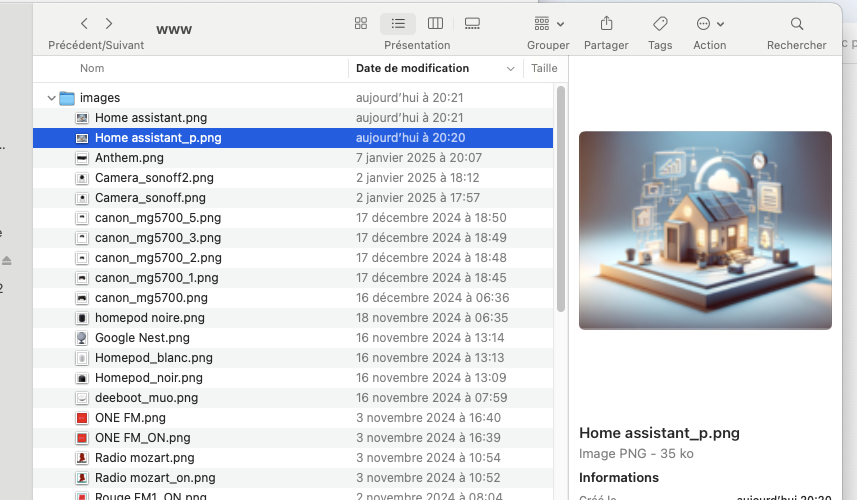Click the file name ONE FM_ON.png
This screenshot has width=857, height=500.
coord(143,438)
